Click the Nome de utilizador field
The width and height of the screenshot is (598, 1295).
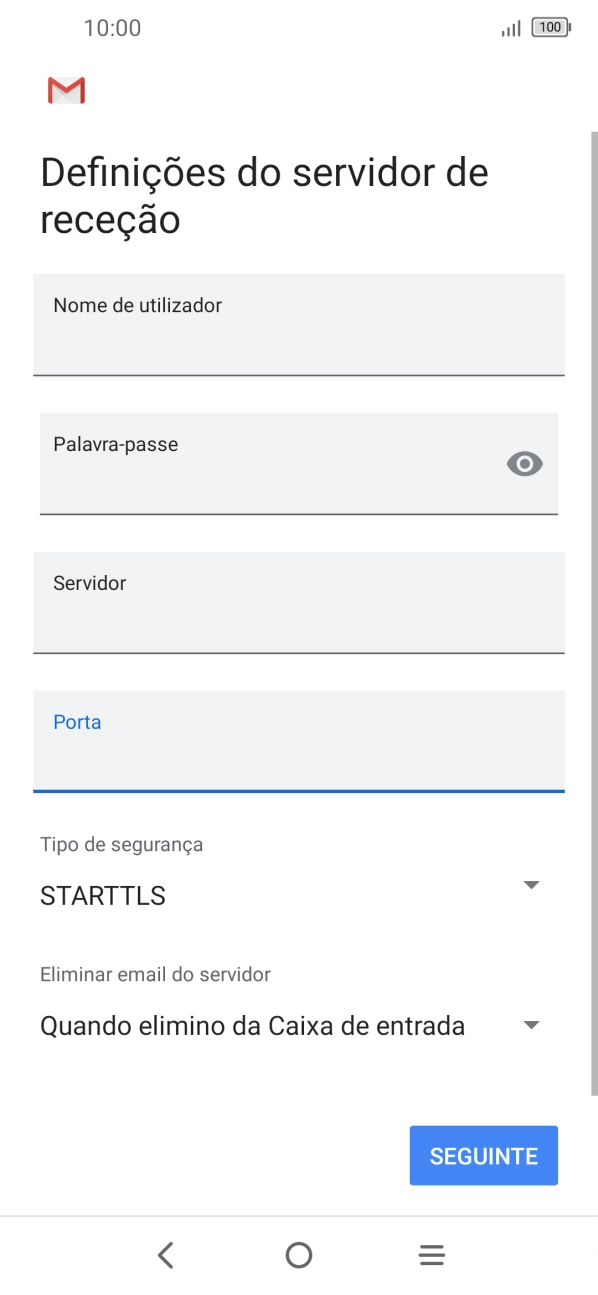pos(298,325)
